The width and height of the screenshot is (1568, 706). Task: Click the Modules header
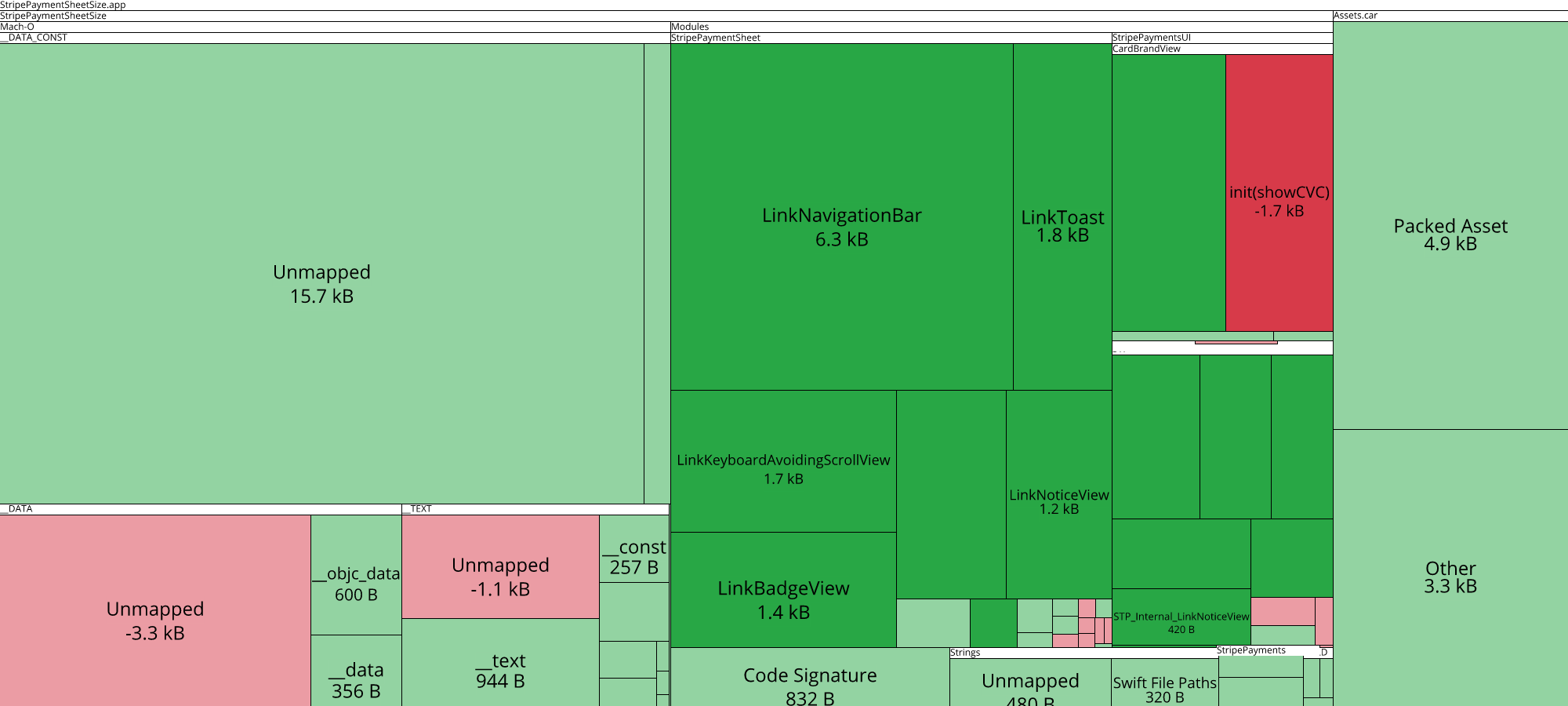tap(1002, 27)
